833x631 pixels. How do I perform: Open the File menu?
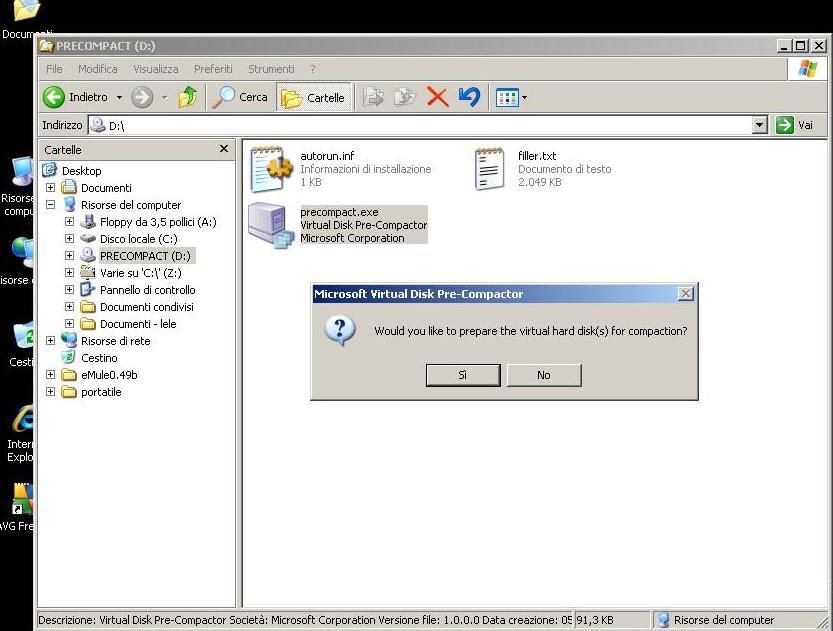(x=54, y=69)
